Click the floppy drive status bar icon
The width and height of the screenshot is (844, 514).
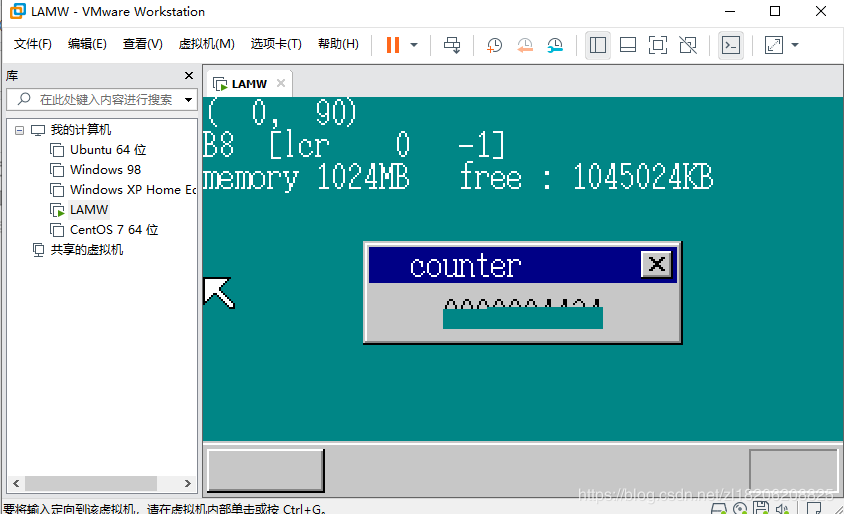(761, 508)
